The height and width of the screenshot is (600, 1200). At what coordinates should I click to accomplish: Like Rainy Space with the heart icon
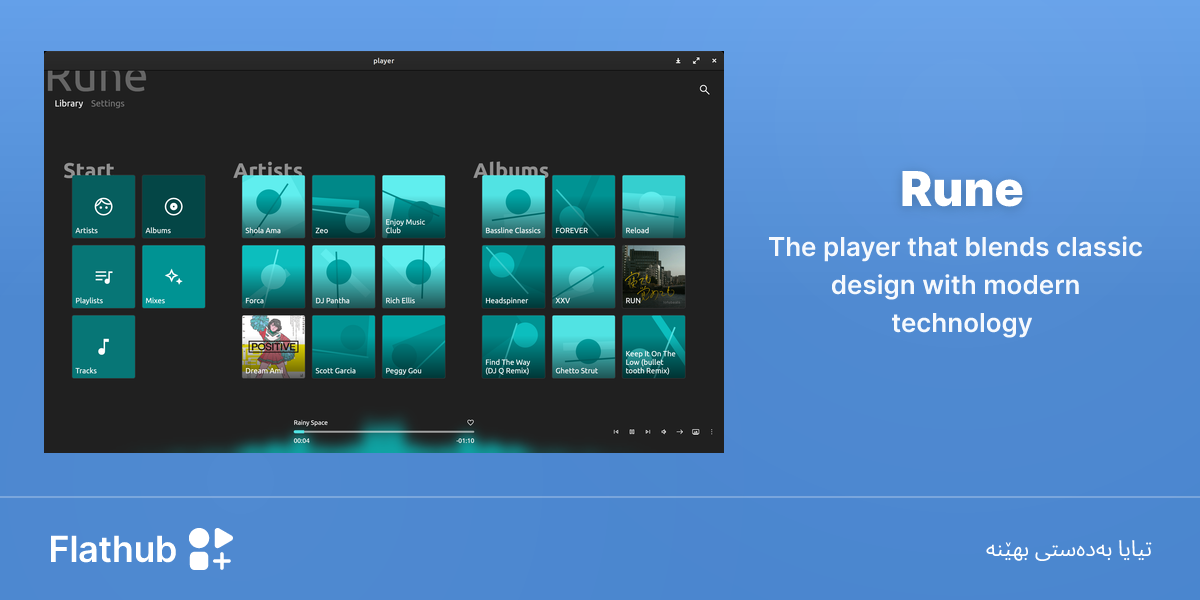point(470,423)
